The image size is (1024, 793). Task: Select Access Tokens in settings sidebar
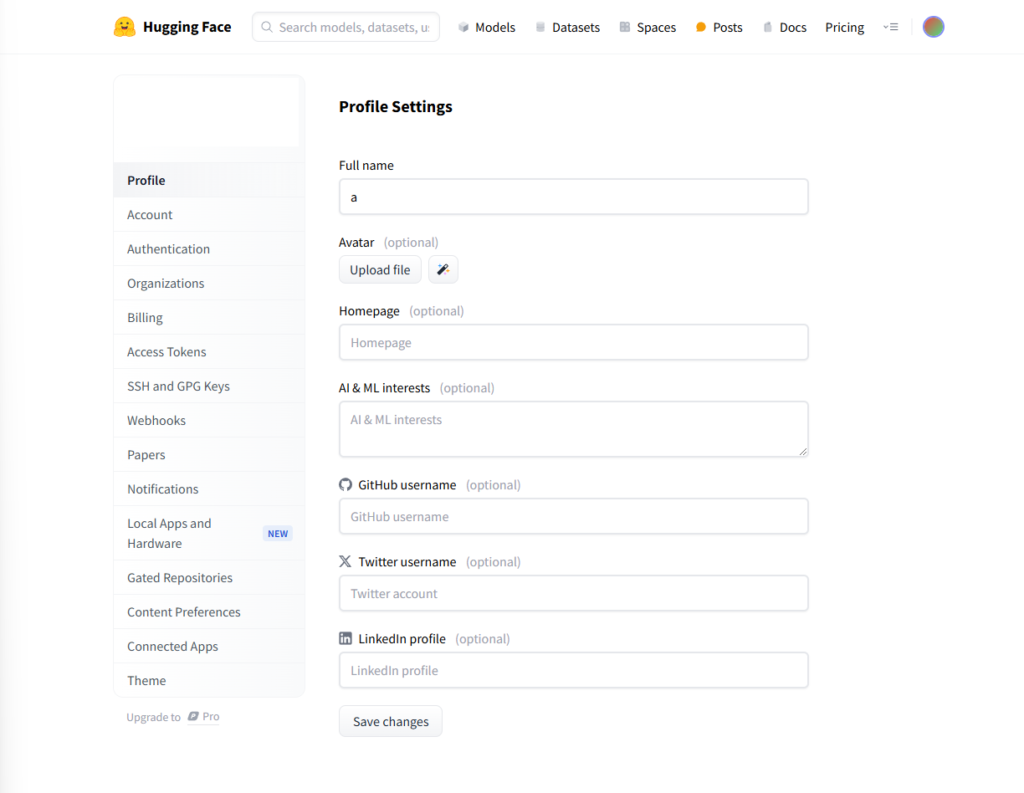pyautogui.click(x=167, y=352)
